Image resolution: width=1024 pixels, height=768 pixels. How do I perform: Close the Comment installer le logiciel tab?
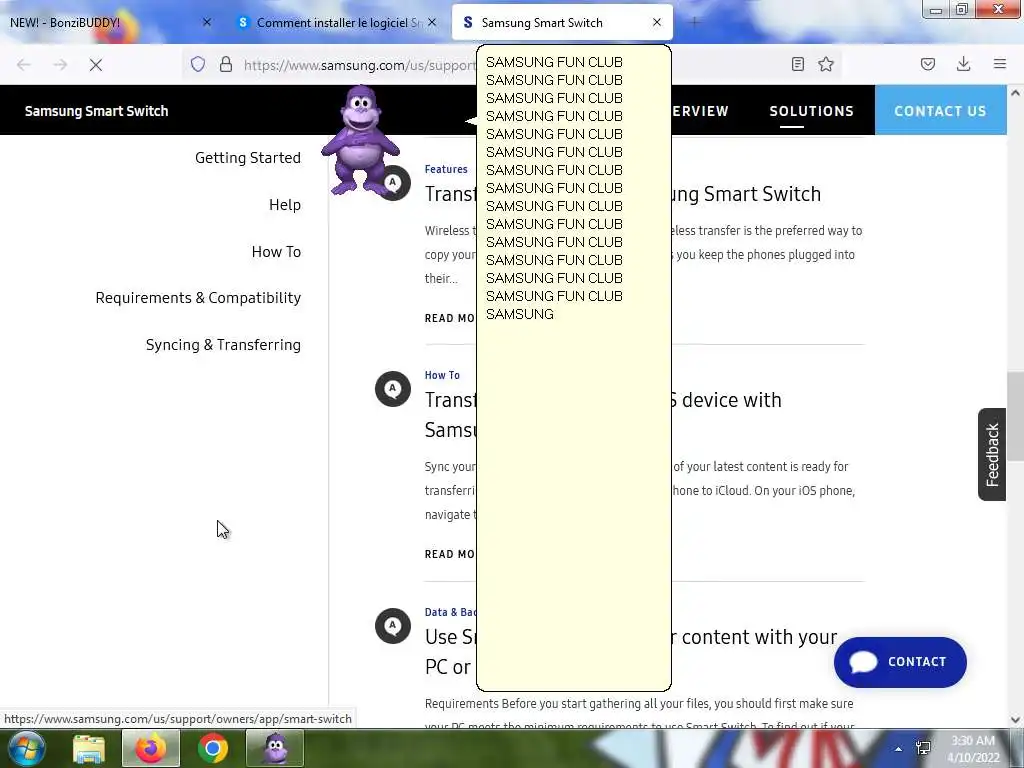[432, 22]
